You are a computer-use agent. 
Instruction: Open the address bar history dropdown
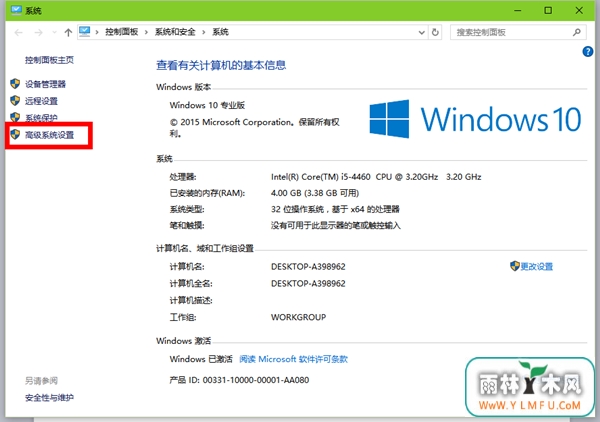click(x=422, y=33)
